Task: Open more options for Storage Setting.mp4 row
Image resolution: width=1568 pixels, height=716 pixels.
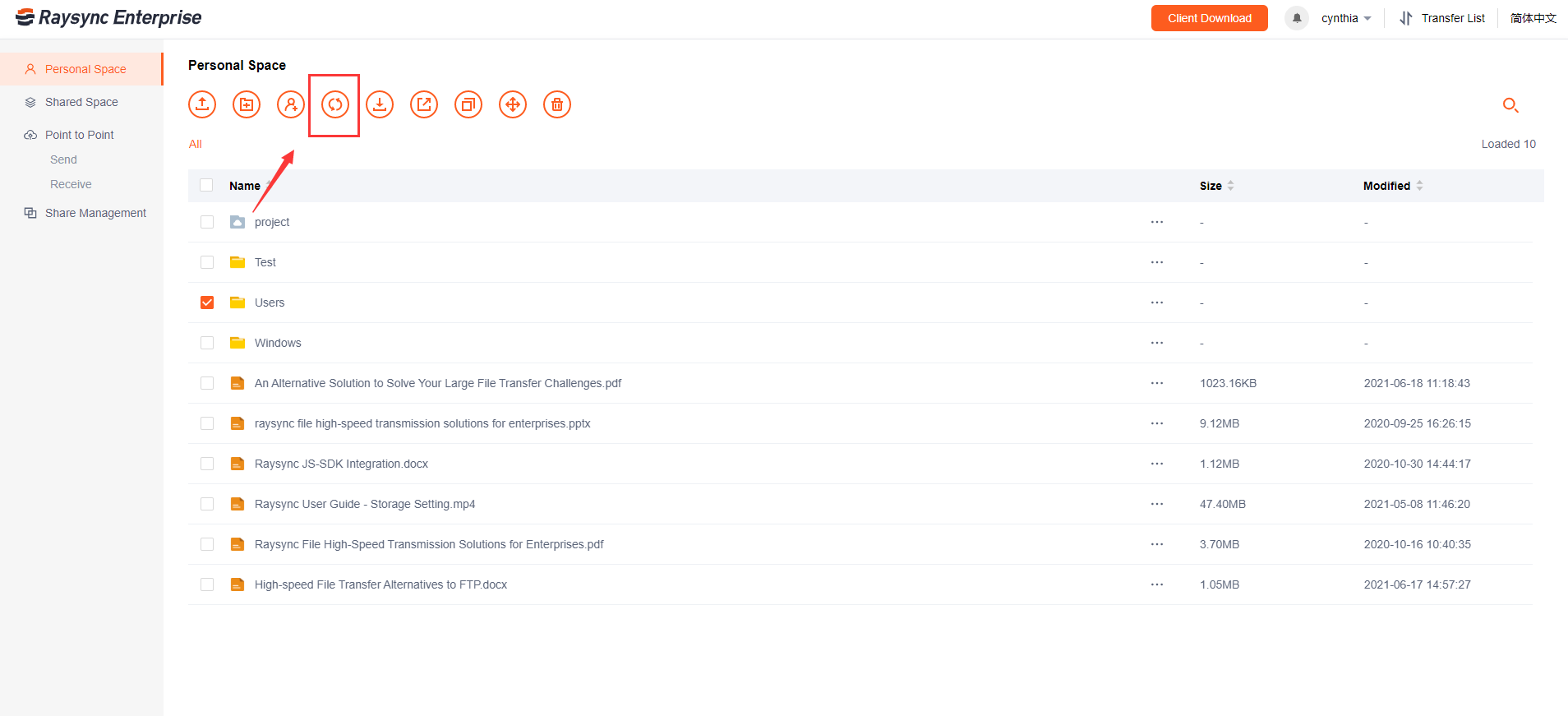Action: pyautogui.click(x=1157, y=504)
